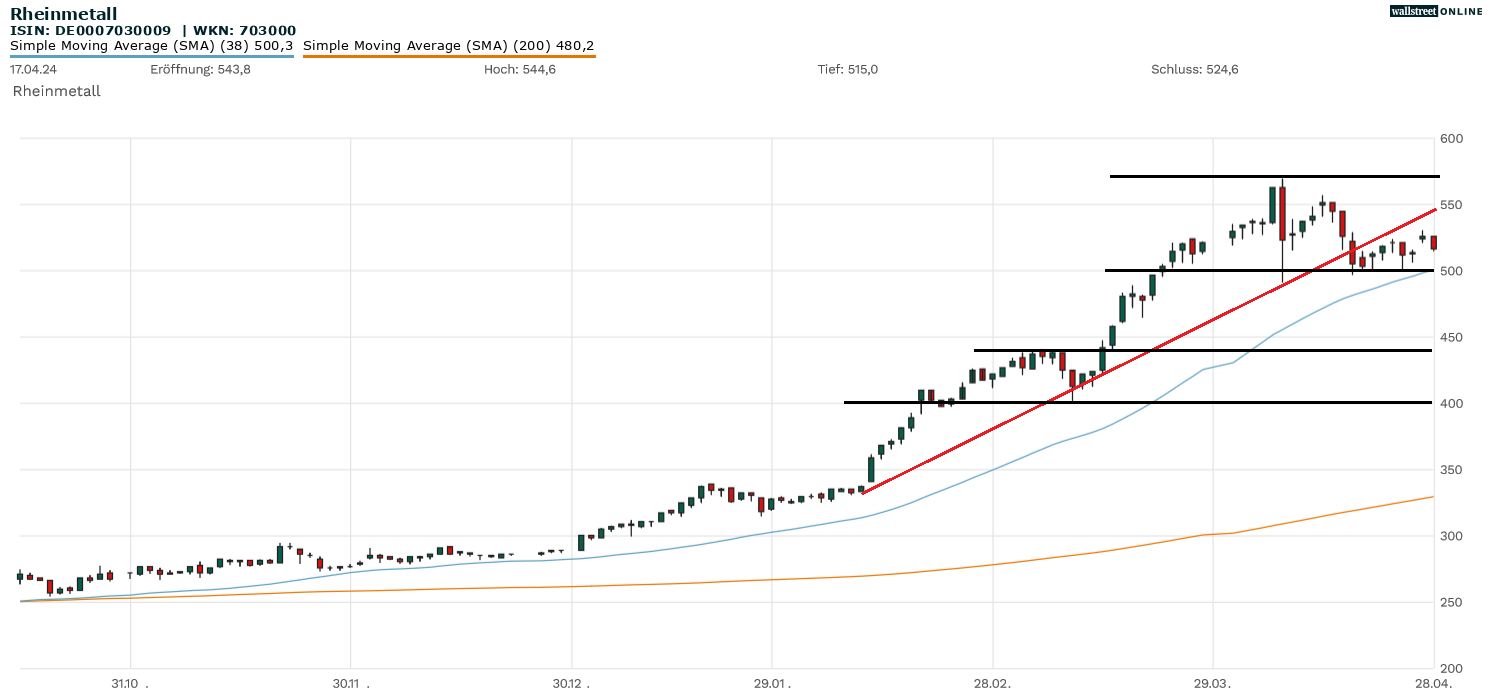Click the Tief: 515,0 value
Screen dimensions: 1490x689
click(x=848, y=69)
